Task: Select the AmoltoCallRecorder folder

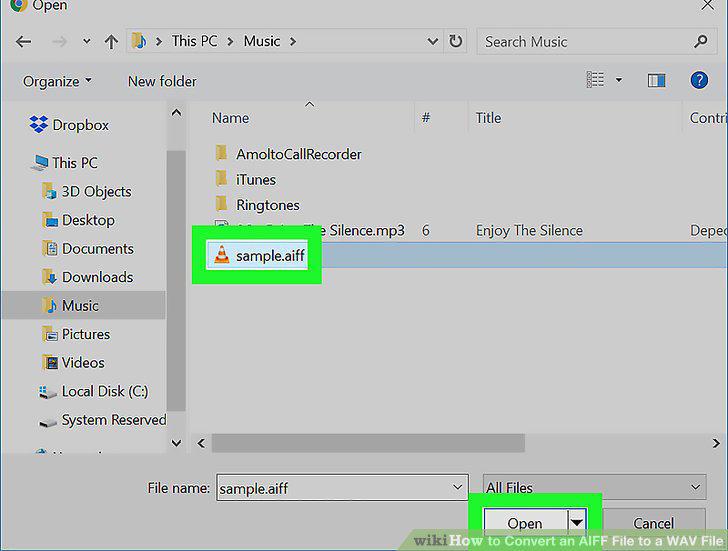Action: (x=288, y=154)
